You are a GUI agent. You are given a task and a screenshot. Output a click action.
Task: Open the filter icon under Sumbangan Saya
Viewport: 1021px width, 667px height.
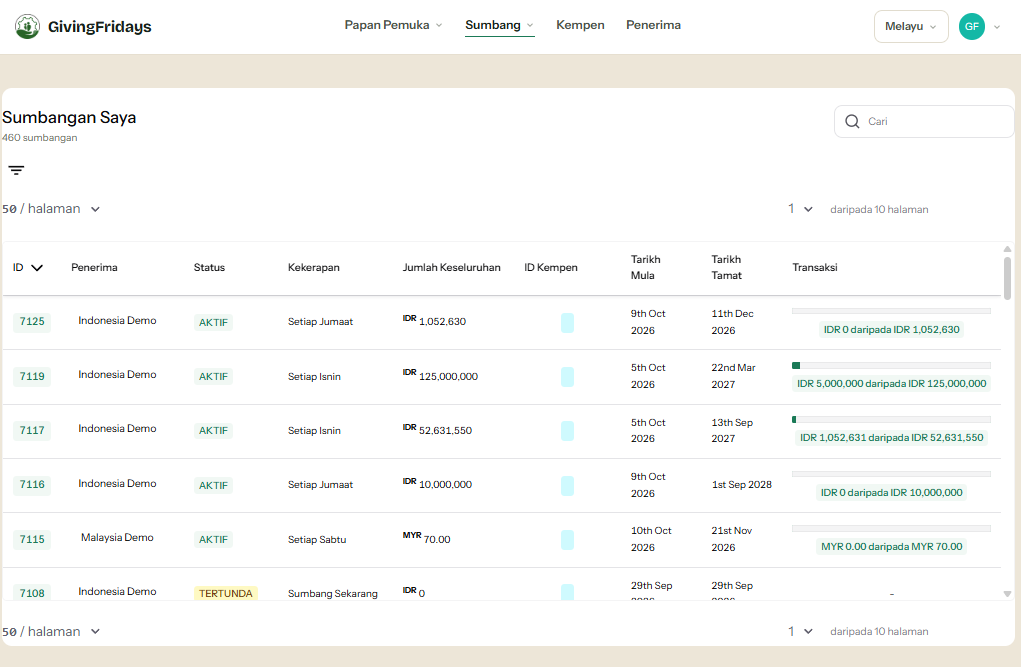pos(16,171)
